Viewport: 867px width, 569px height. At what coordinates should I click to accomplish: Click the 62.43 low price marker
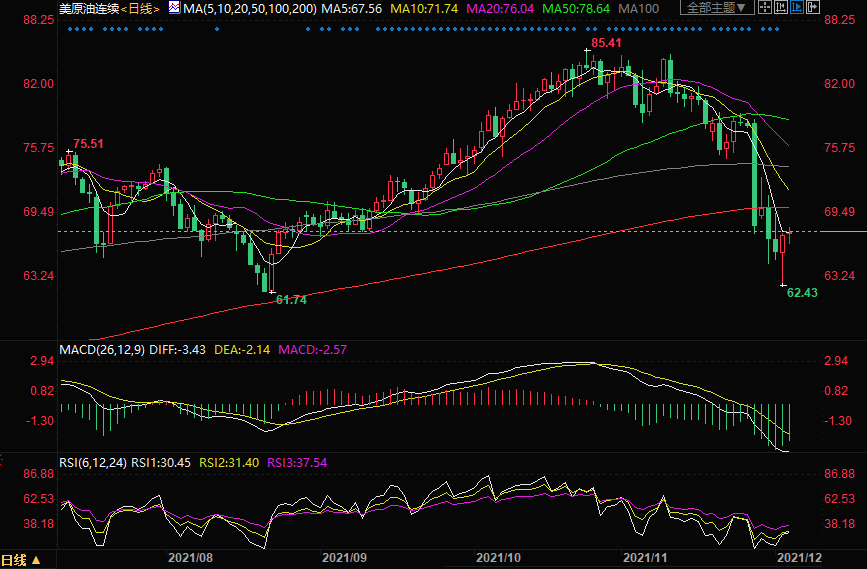pyautogui.click(x=802, y=293)
